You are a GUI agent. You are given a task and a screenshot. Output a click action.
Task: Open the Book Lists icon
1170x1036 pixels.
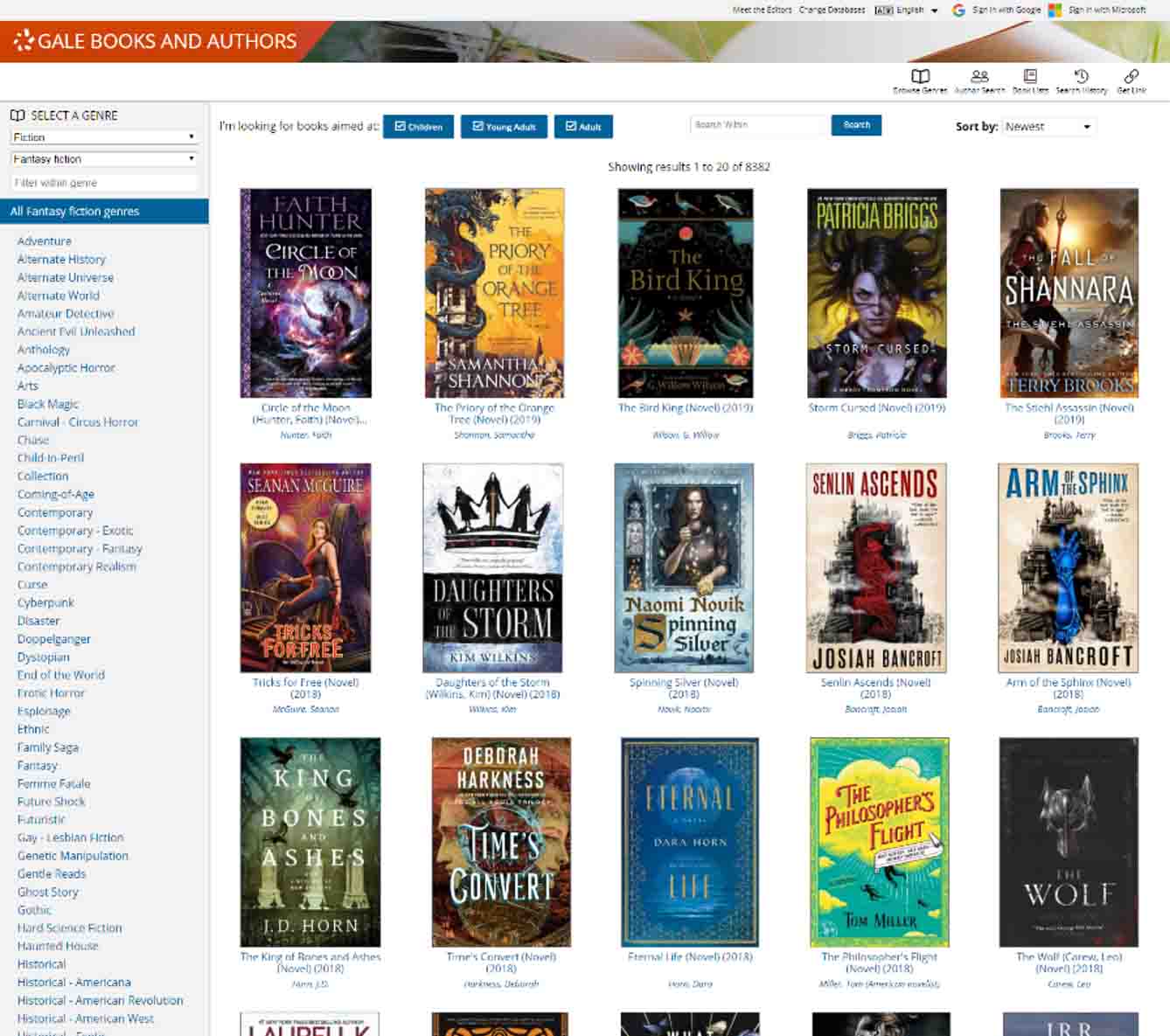click(1030, 77)
